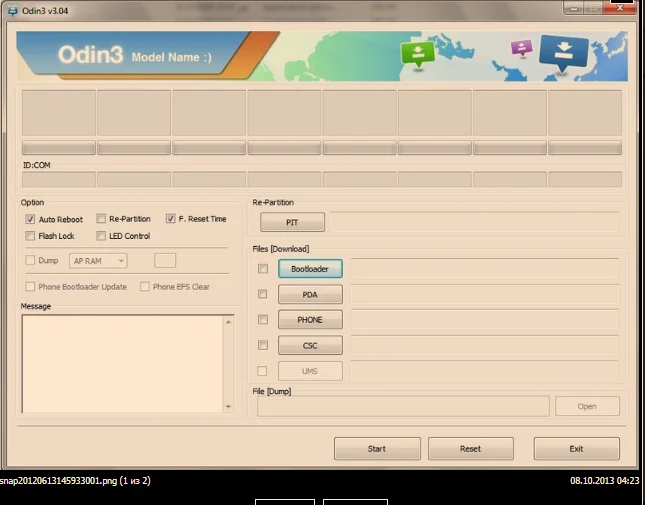
Task: Click the green download icon in banner
Action: point(415,53)
